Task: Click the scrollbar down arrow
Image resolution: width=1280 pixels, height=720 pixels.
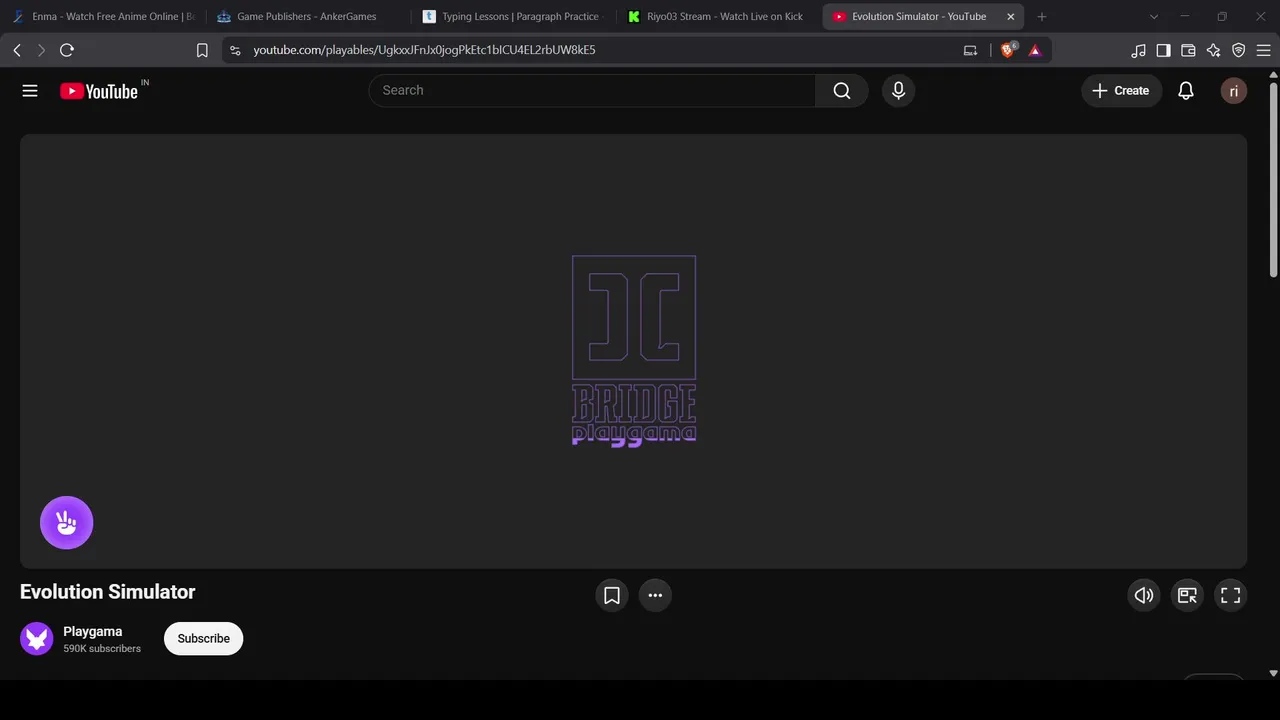Action: (x=1273, y=674)
